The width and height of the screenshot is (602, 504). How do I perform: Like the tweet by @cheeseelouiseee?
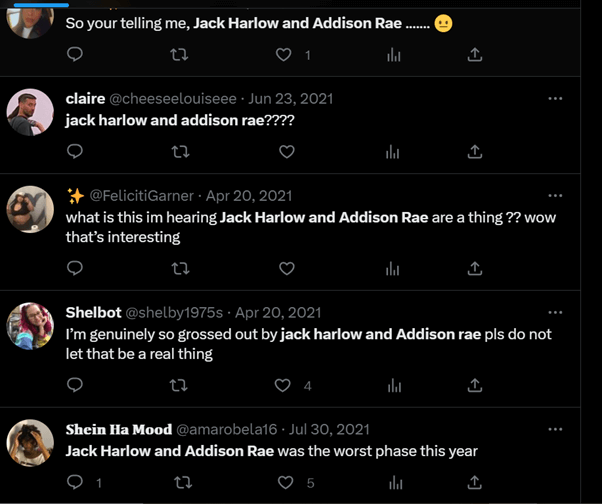pos(286,152)
